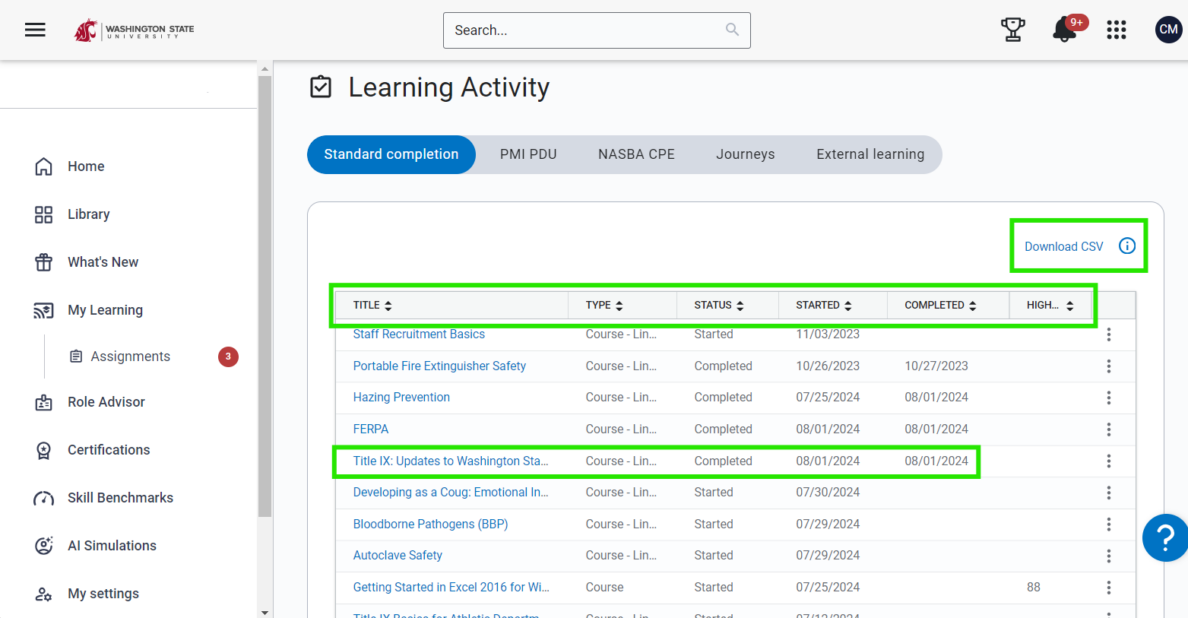Open the three-dot menu for FERPA row
Viewport: 1188px width, 618px height.
tap(1109, 430)
